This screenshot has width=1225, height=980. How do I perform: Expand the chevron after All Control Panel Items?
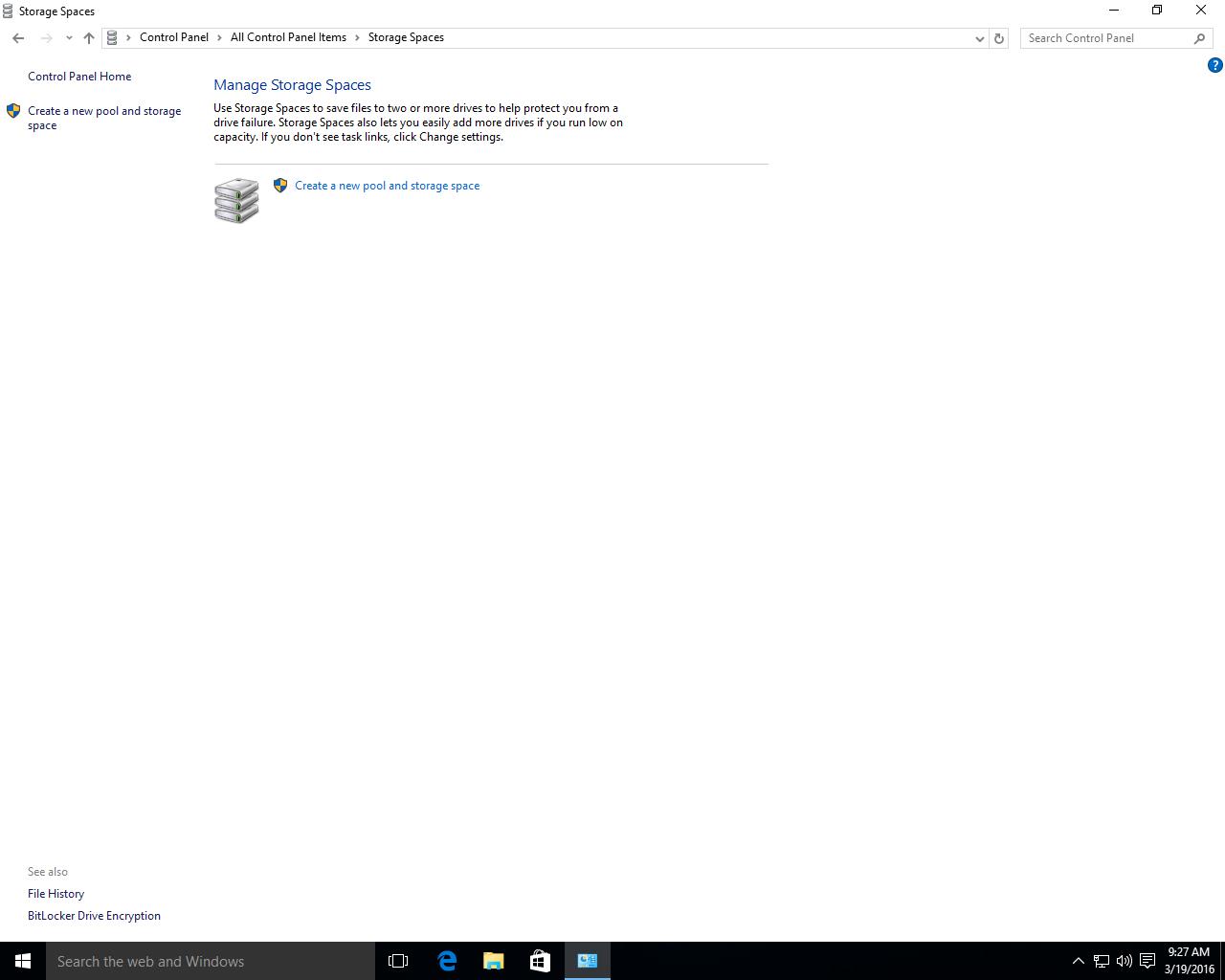tap(357, 37)
